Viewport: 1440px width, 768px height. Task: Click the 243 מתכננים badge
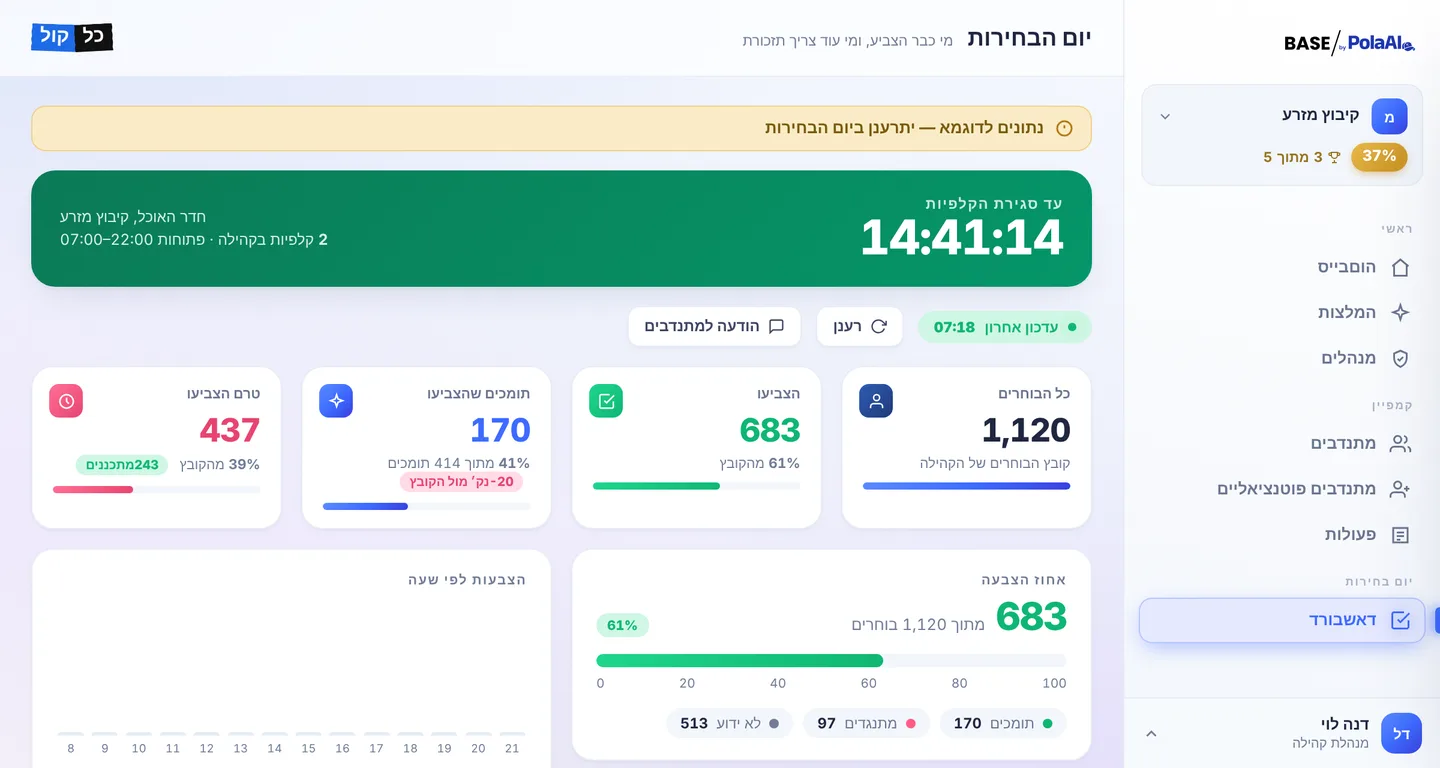[122, 464]
